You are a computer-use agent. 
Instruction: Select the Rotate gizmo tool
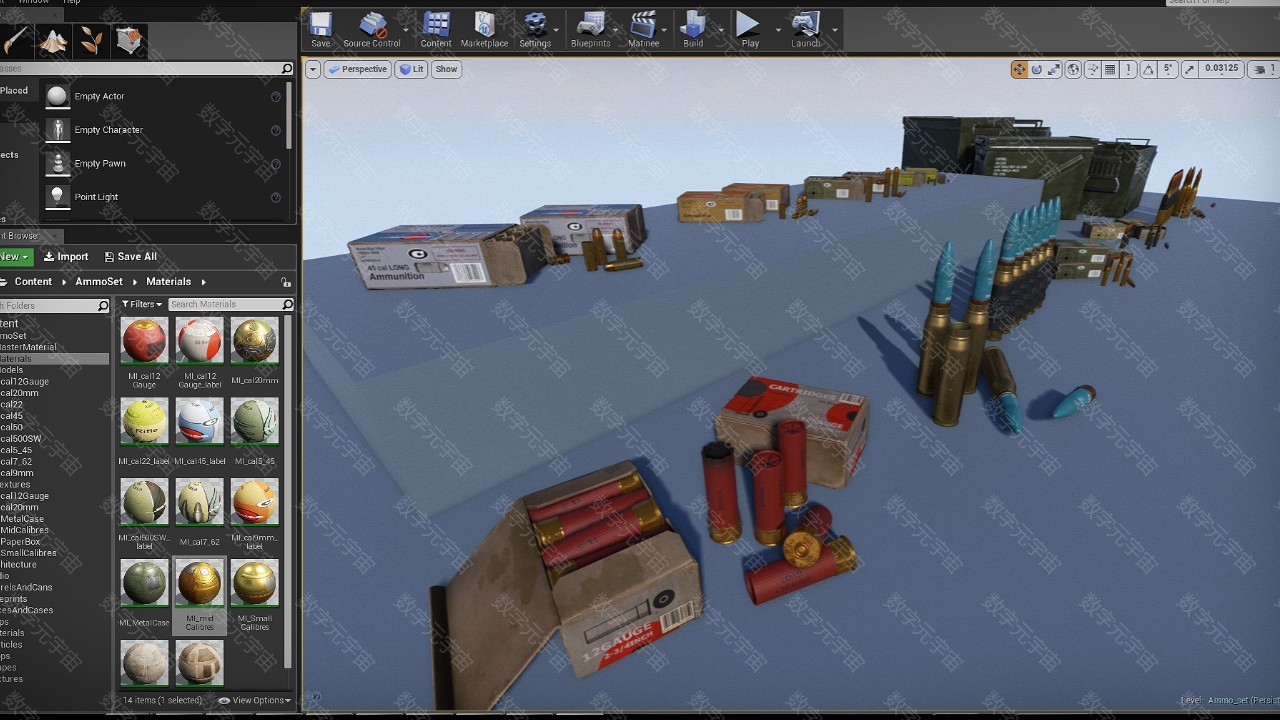[1037, 69]
